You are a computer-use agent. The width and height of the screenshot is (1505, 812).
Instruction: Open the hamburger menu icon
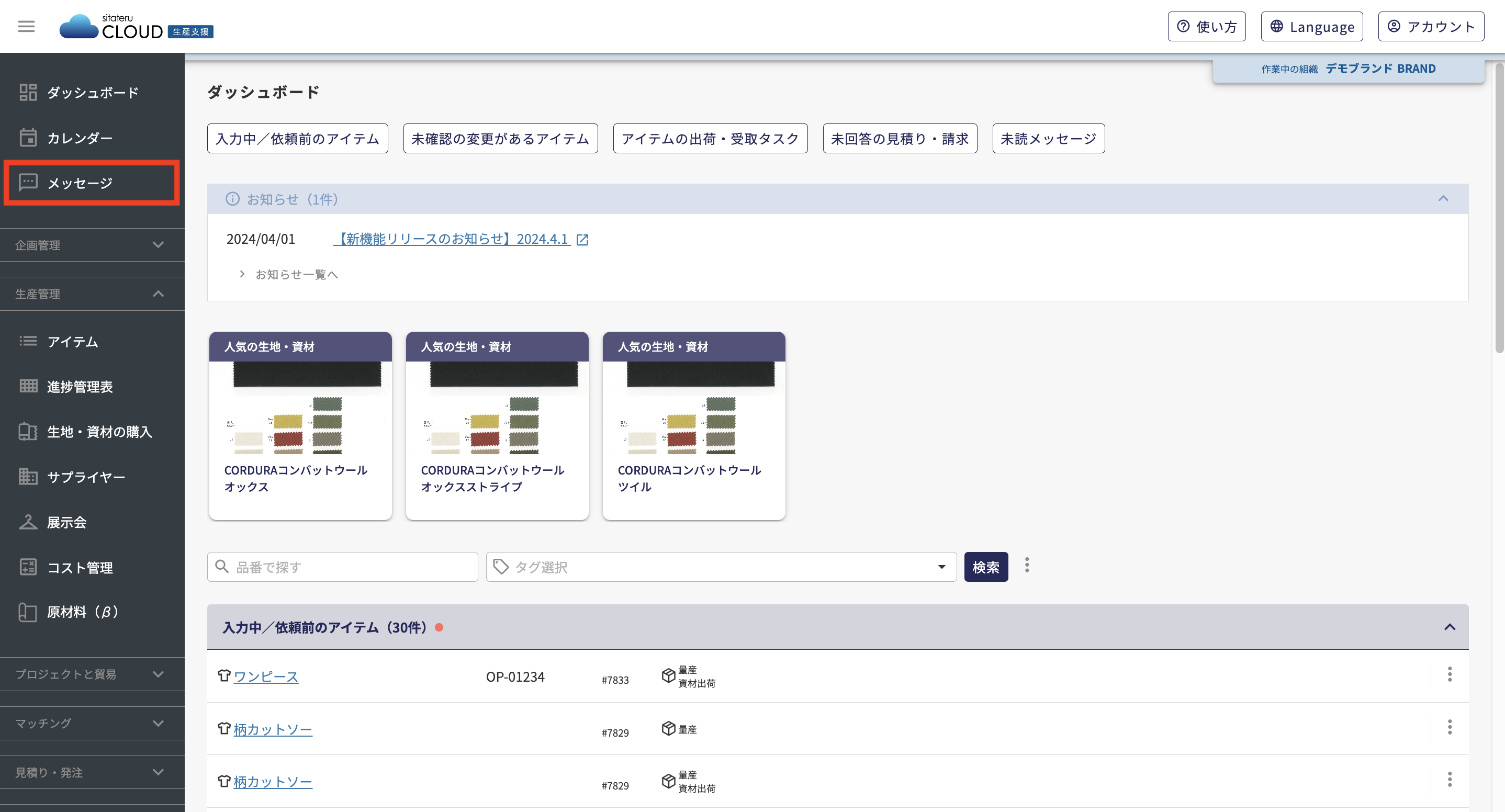(x=26, y=26)
